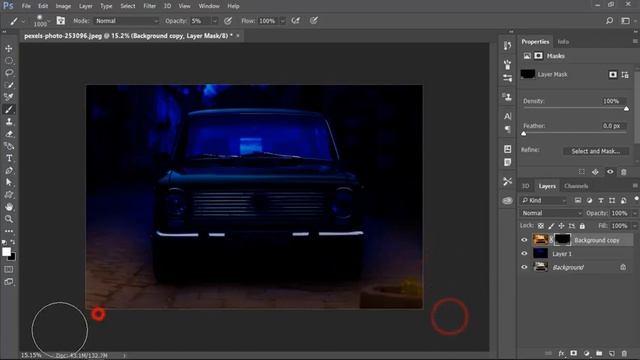Open the Character panel icon

click(507, 116)
